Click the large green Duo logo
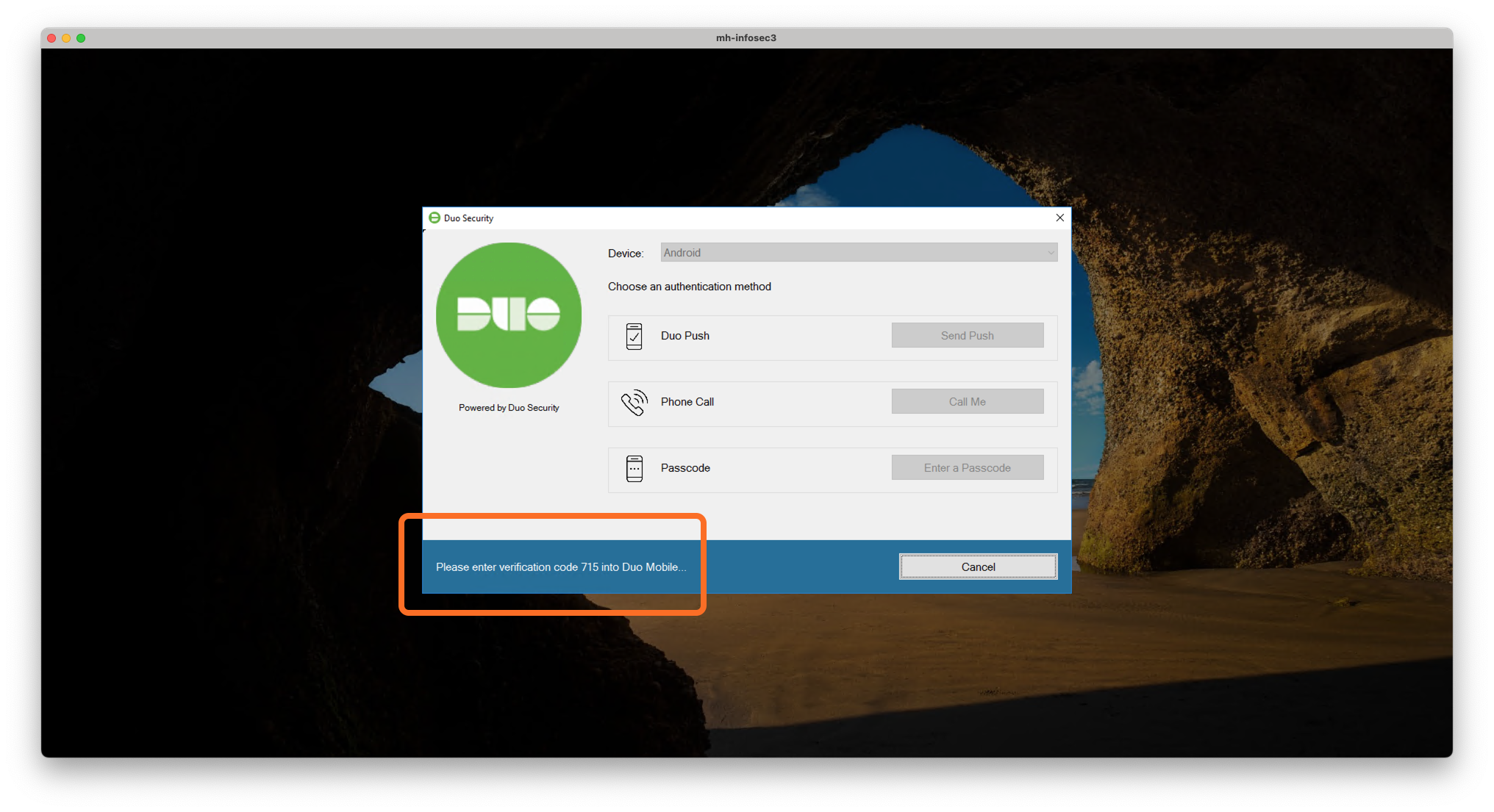The image size is (1494, 812). 509,315
